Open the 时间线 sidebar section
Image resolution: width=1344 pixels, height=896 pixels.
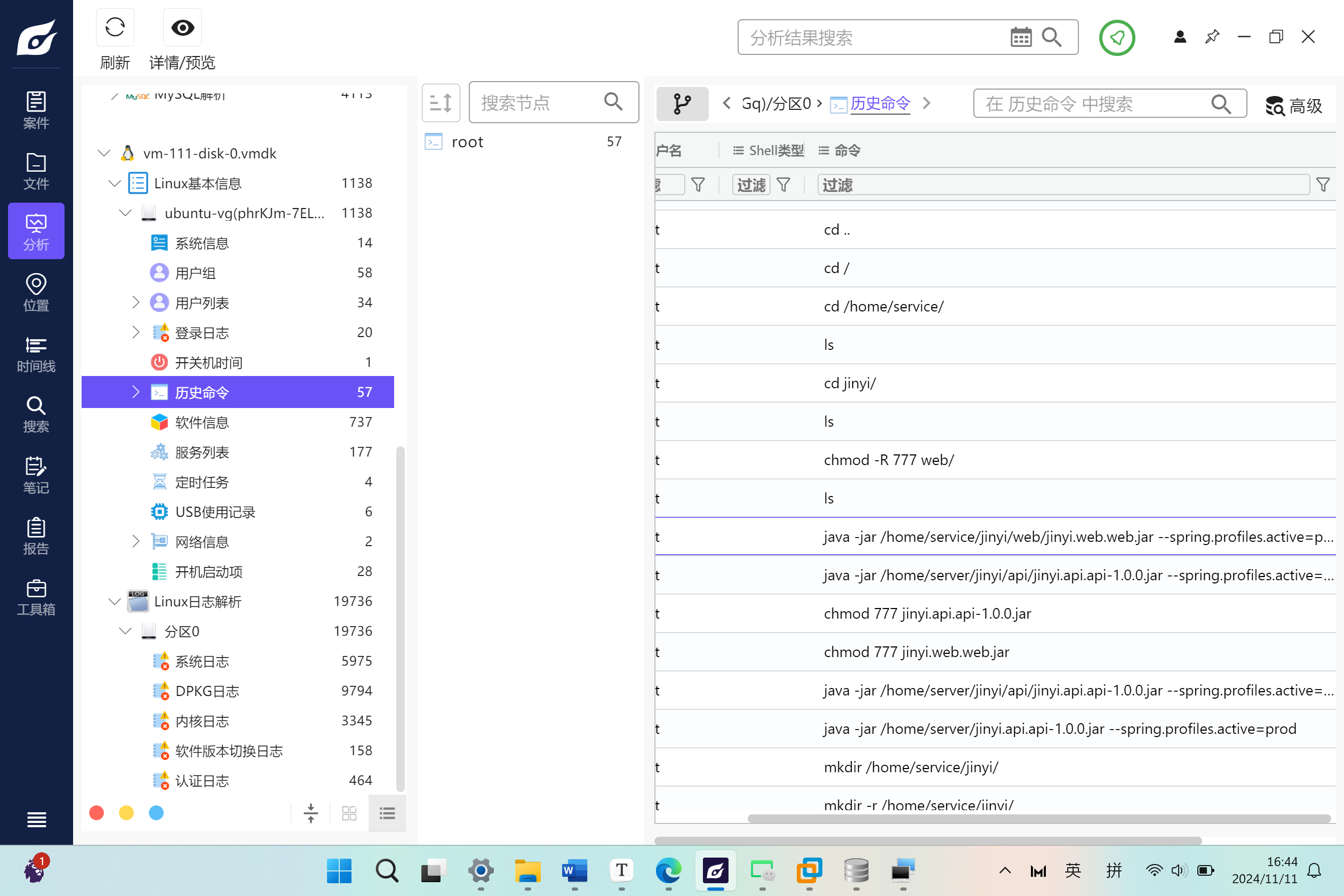coord(36,354)
